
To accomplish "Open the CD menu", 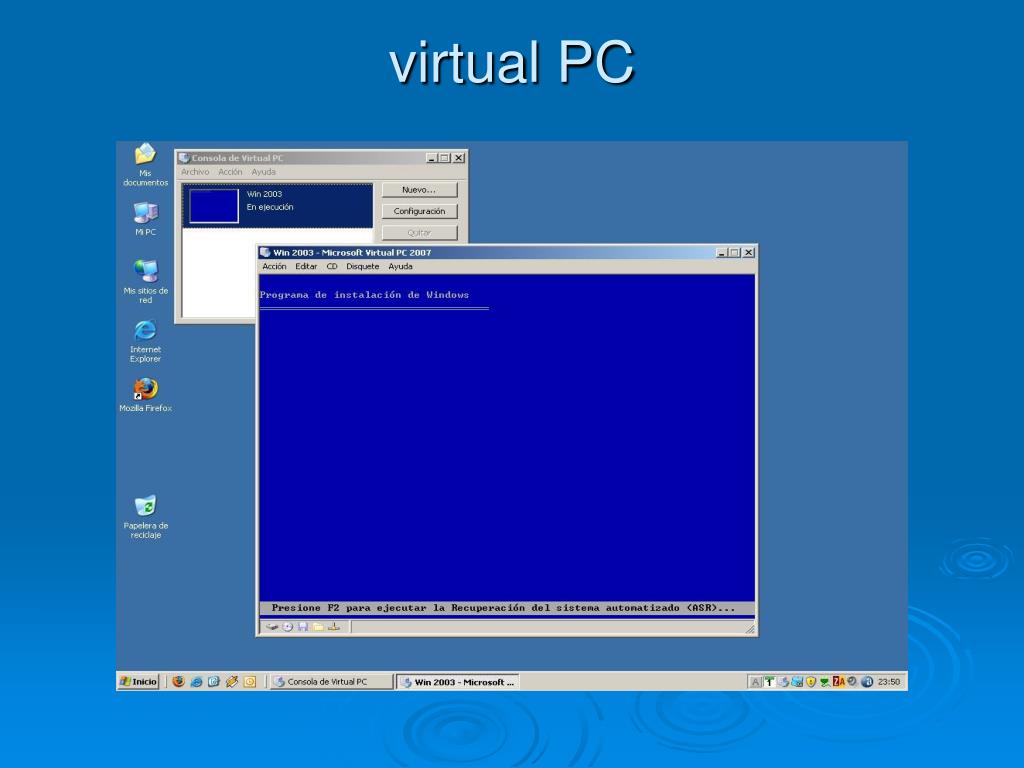I will coord(332,266).
